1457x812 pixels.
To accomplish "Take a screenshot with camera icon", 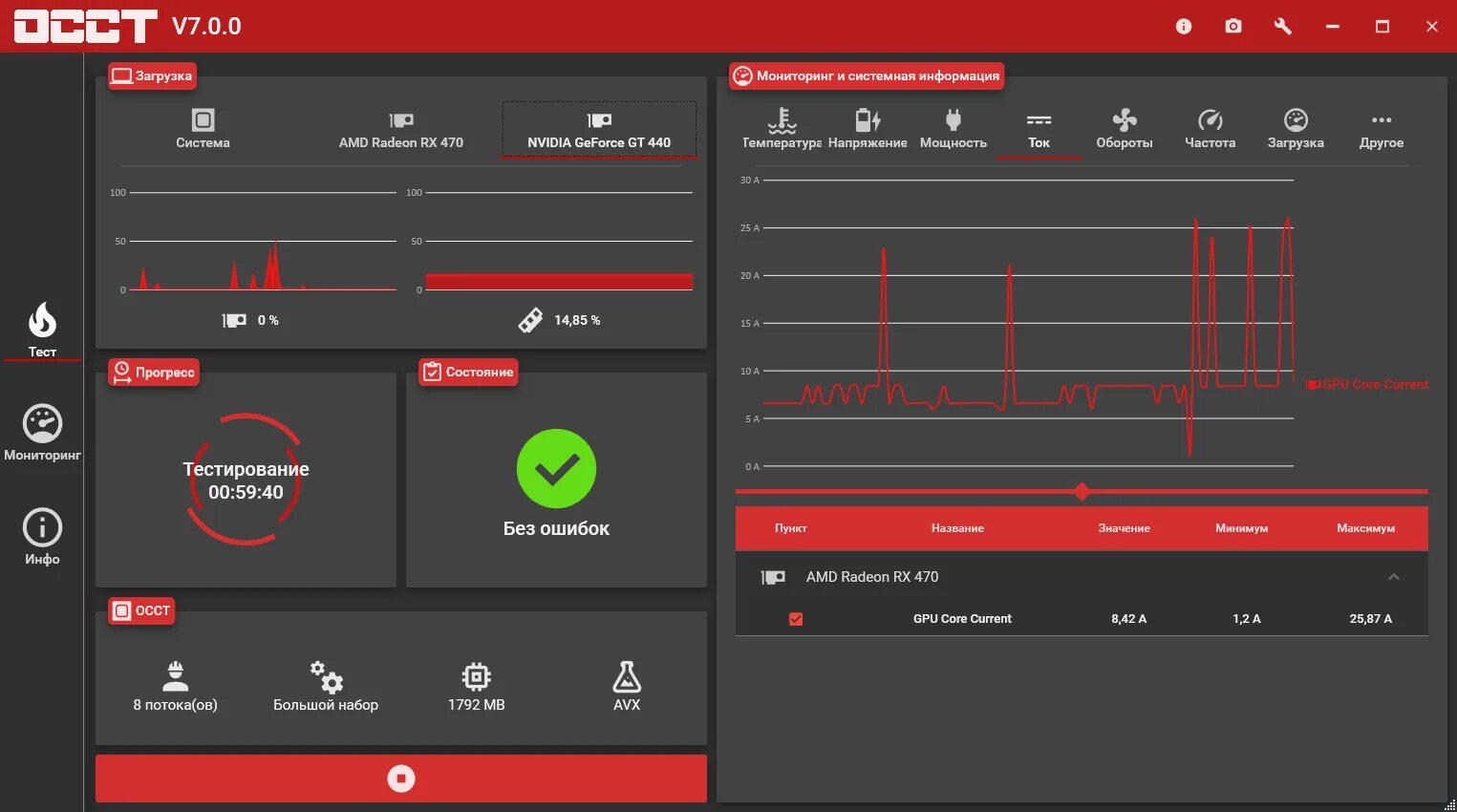I will pyautogui.click(x=1233, y=27).
